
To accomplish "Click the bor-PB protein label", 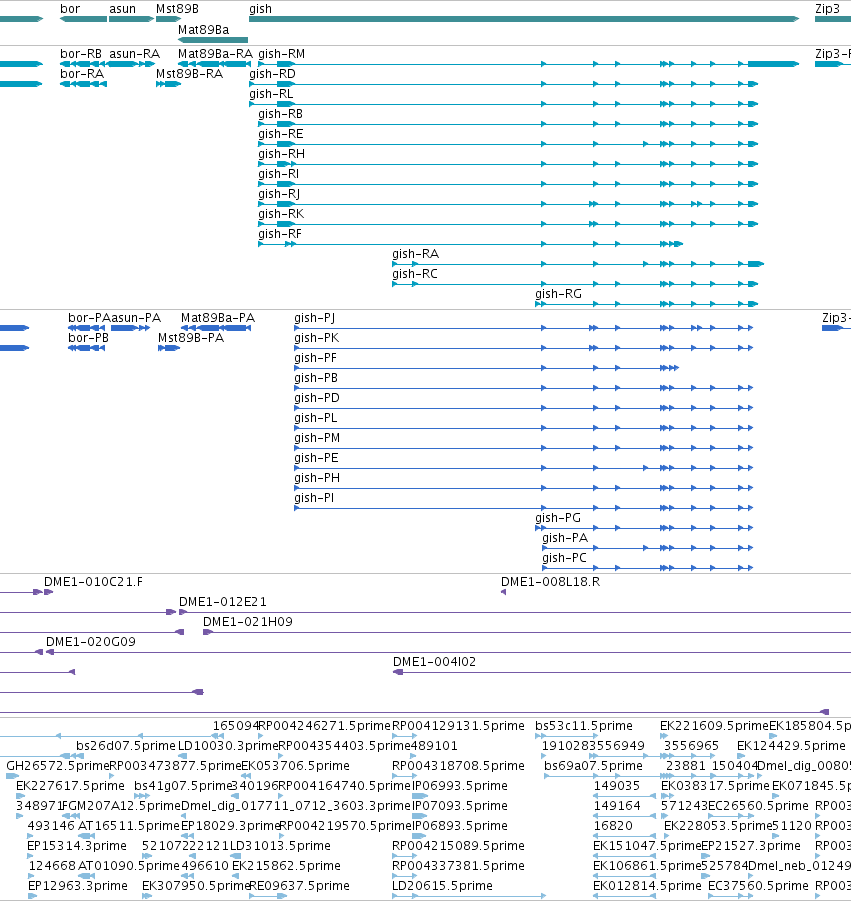I will tap(88, 338).
